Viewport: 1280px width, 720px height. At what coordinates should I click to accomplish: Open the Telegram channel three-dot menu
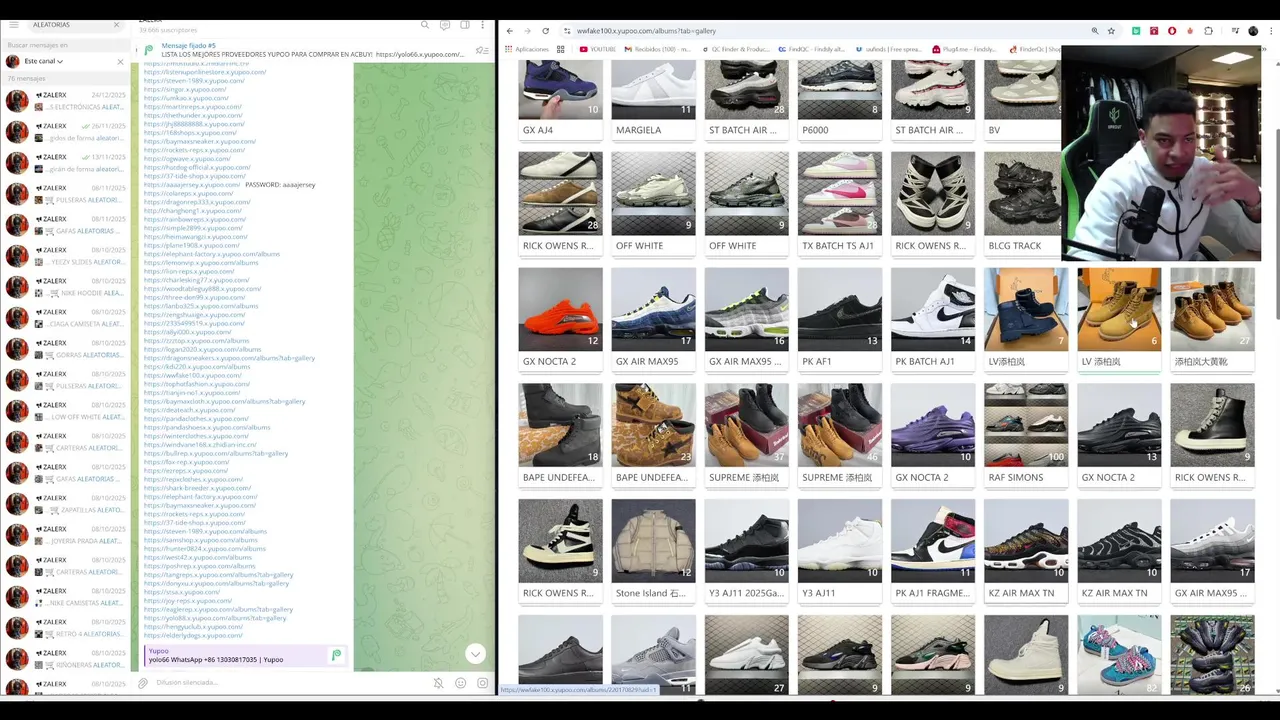click(484, 25)
